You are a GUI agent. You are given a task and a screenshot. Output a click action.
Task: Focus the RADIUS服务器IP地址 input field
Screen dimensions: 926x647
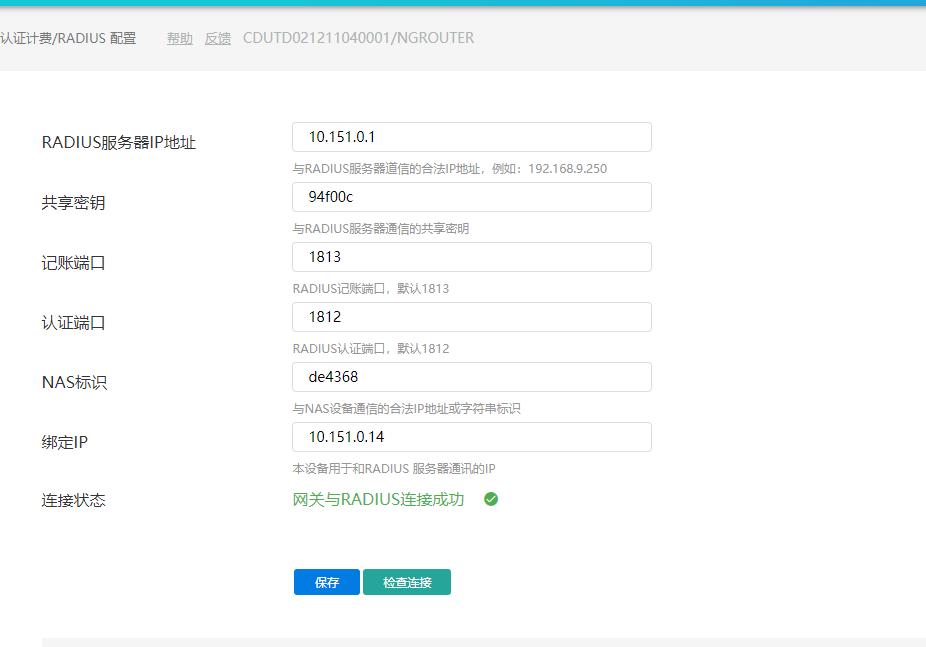click(472, 137)
